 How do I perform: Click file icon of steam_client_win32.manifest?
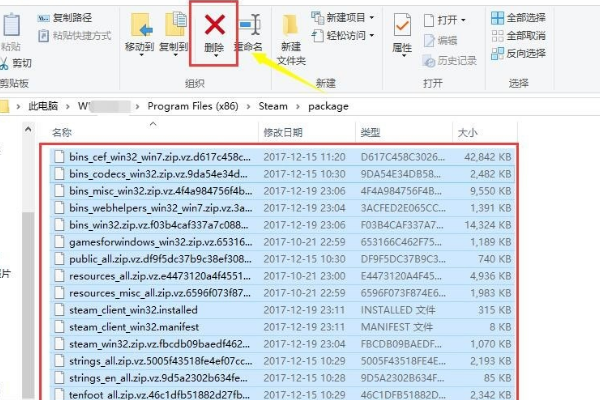(59, 327)
